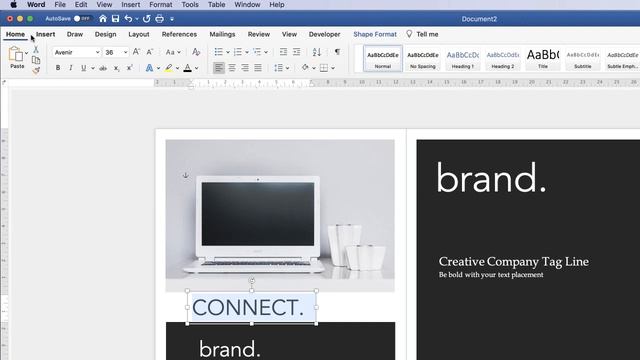The image size is (640, 360).
Task: Center align the text
Action: click(x=232, y=68)
